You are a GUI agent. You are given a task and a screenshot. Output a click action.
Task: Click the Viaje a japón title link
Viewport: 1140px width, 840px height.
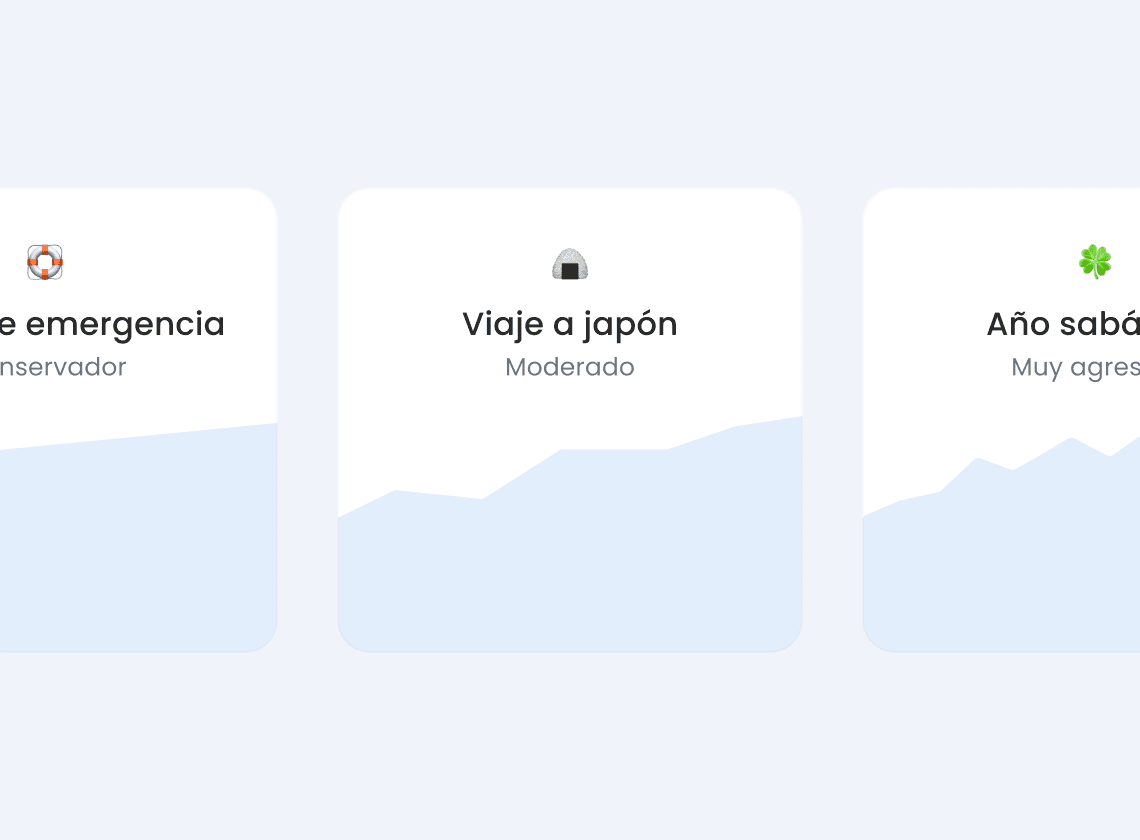coord(570,323)
